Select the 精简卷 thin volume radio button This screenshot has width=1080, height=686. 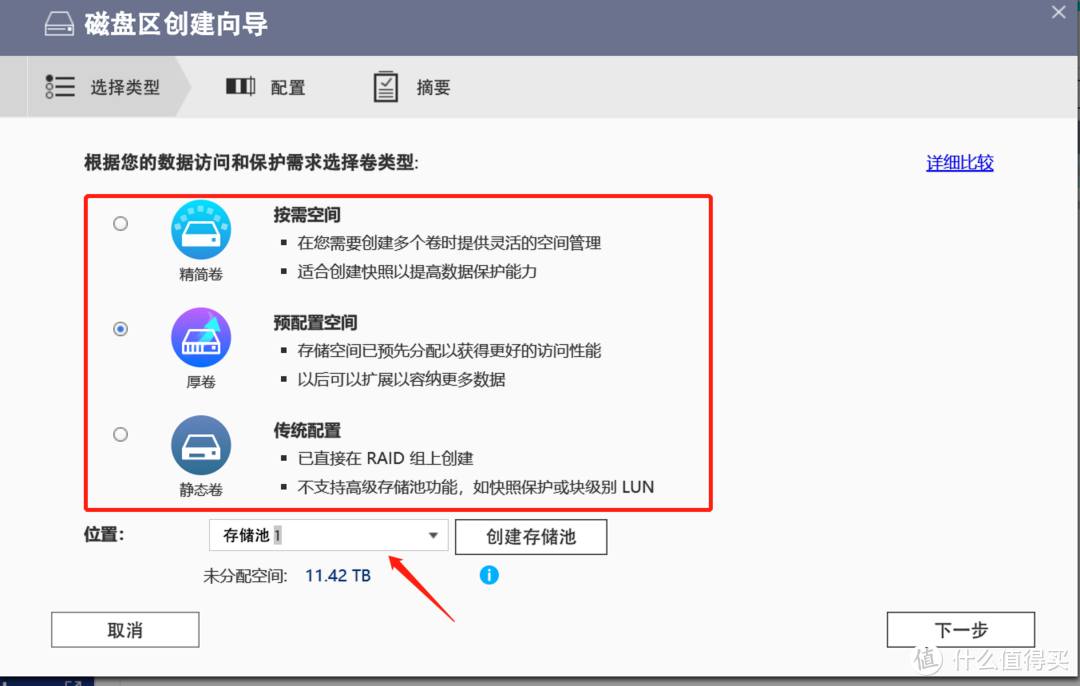pyautogui.click(x=121, y=224)
